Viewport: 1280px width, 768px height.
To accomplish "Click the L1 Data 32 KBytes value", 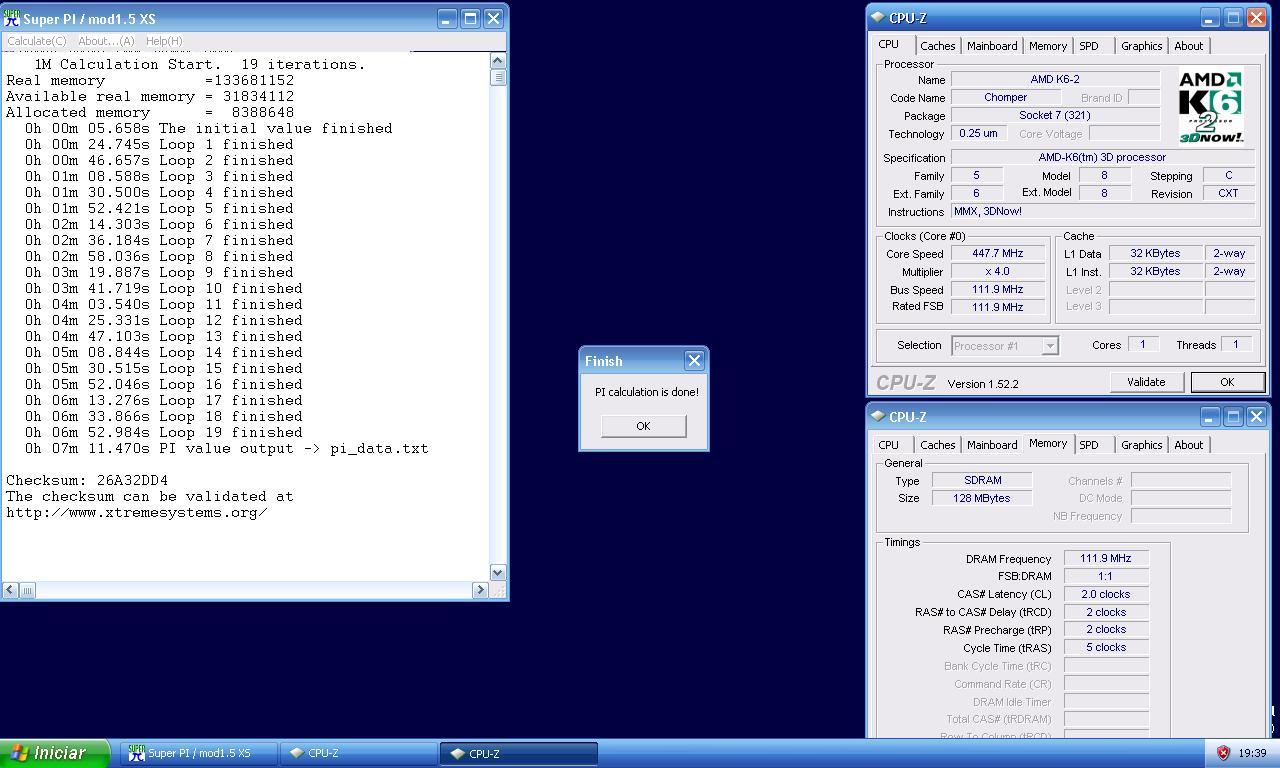I will (1155, 253).
